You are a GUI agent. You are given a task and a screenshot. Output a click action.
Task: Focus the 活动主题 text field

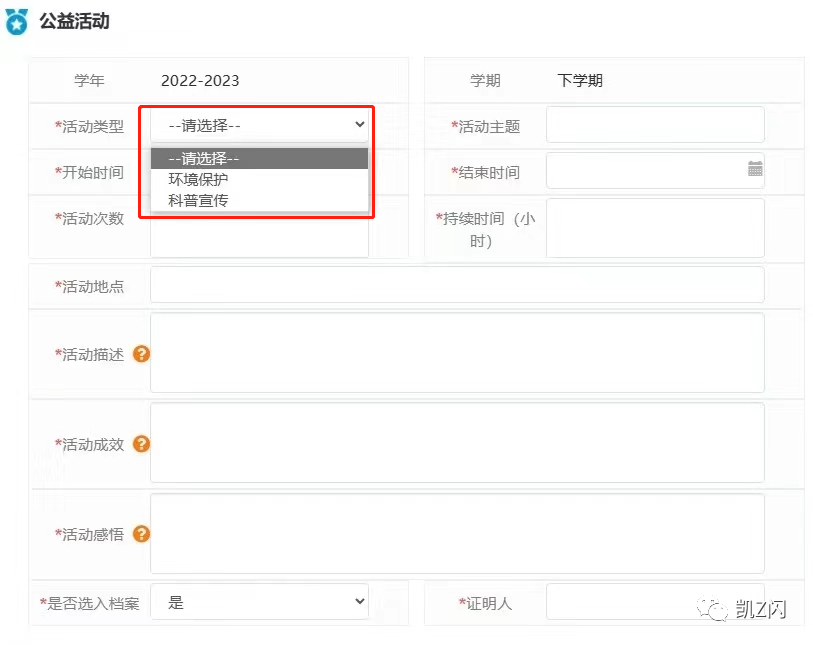(654, 125)
